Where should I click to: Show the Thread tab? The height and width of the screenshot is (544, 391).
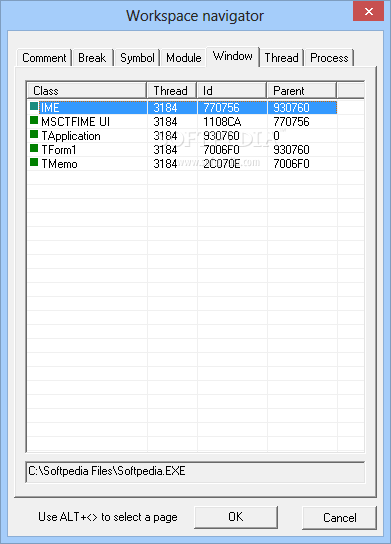[281, 58]
